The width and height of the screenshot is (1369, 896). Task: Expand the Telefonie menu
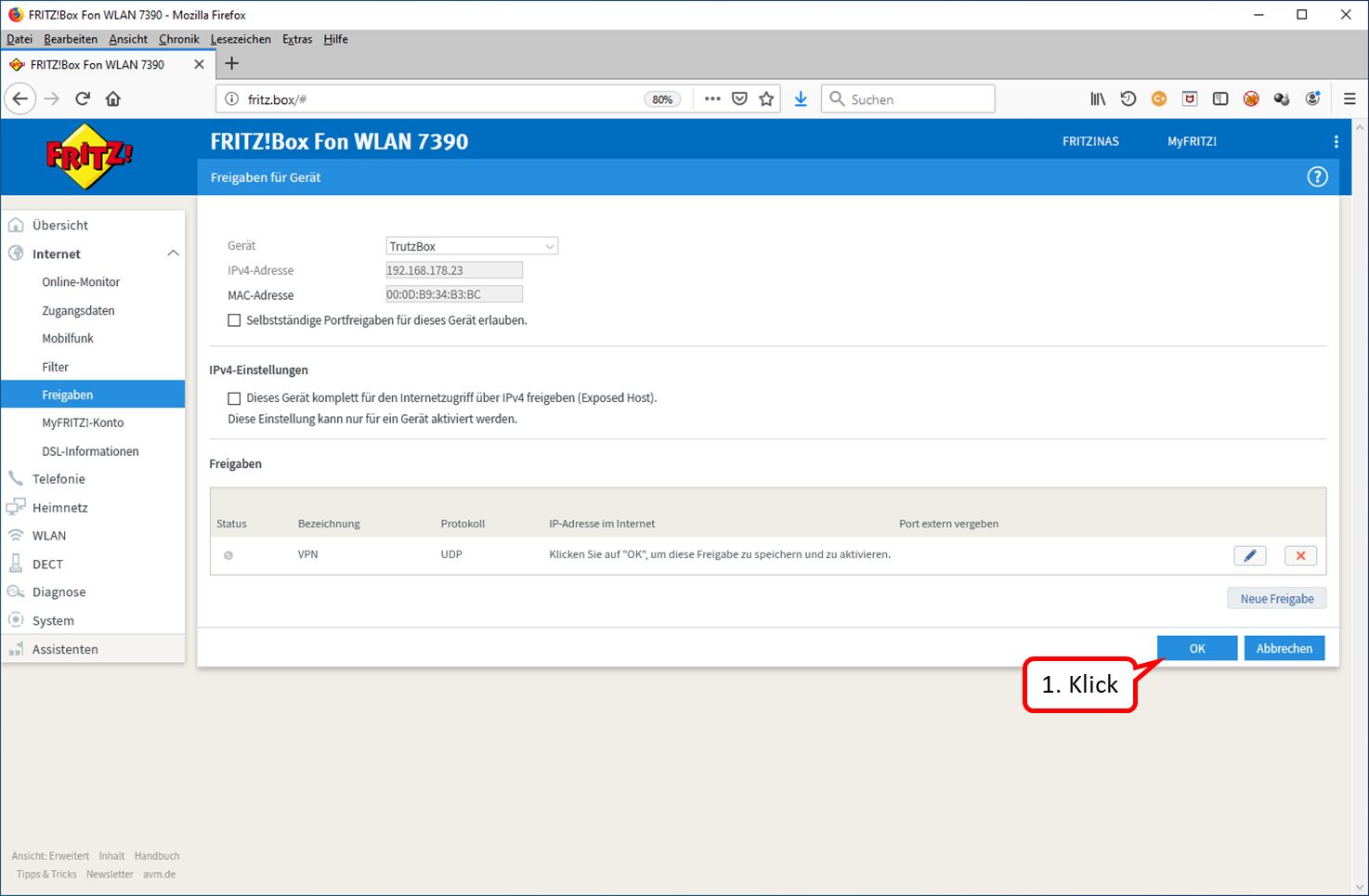click(x=59, y=479)
